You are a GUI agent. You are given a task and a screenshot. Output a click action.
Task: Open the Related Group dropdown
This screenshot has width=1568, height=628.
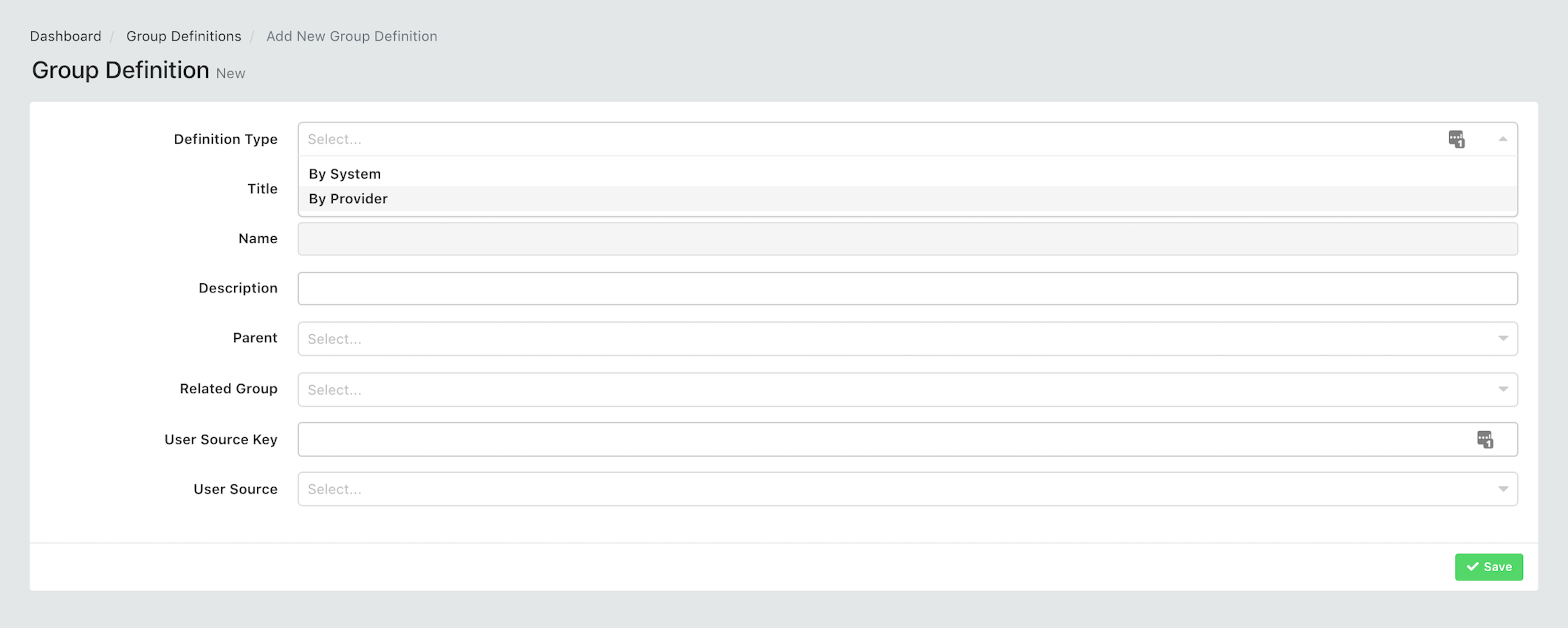[907, 390]
